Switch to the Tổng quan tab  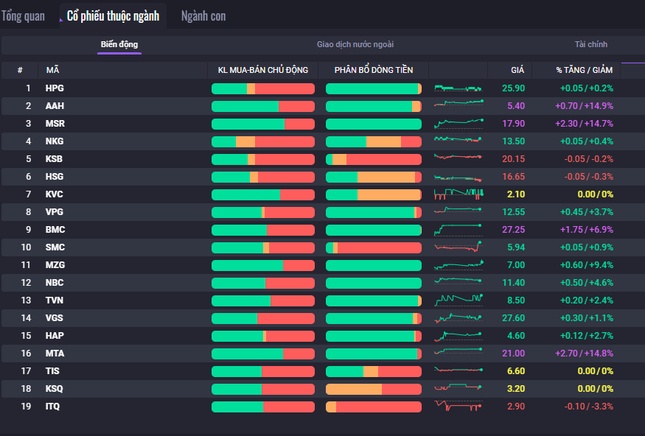click(23, 17)
